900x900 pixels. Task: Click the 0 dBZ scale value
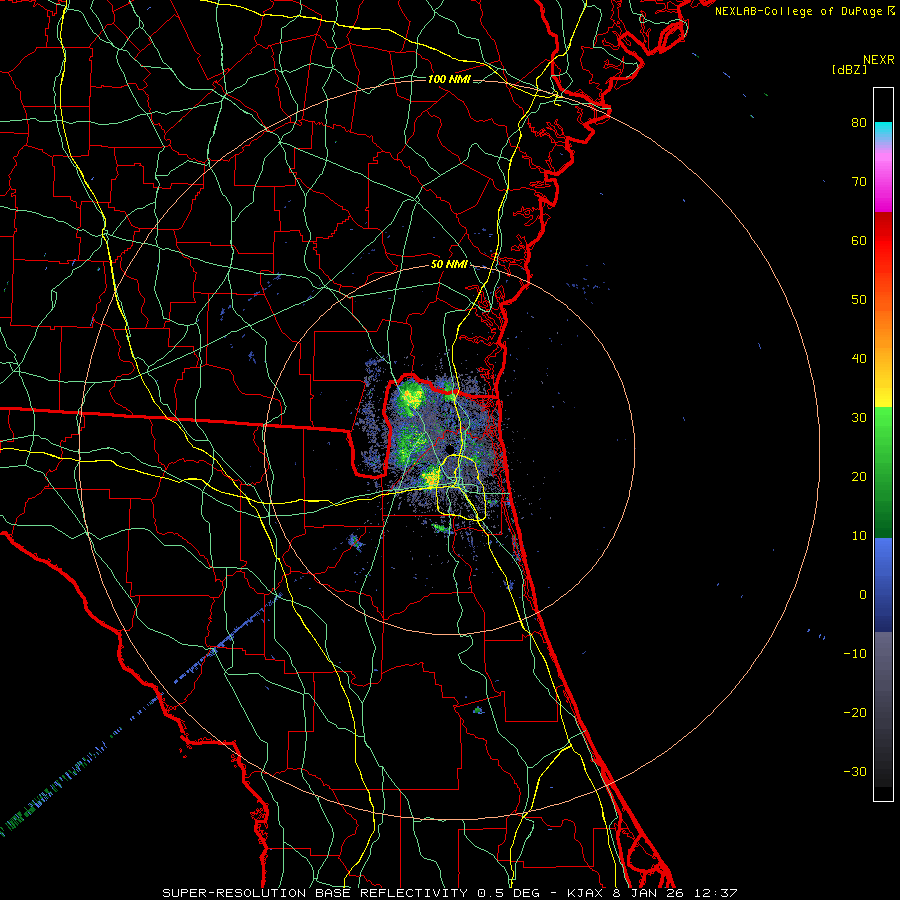[x=863, y=595]
